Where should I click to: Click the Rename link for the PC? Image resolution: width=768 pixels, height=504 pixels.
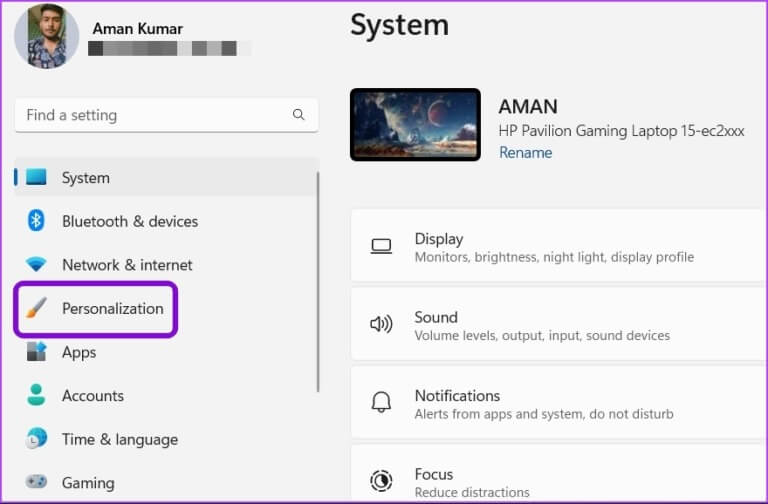[526, 152]
